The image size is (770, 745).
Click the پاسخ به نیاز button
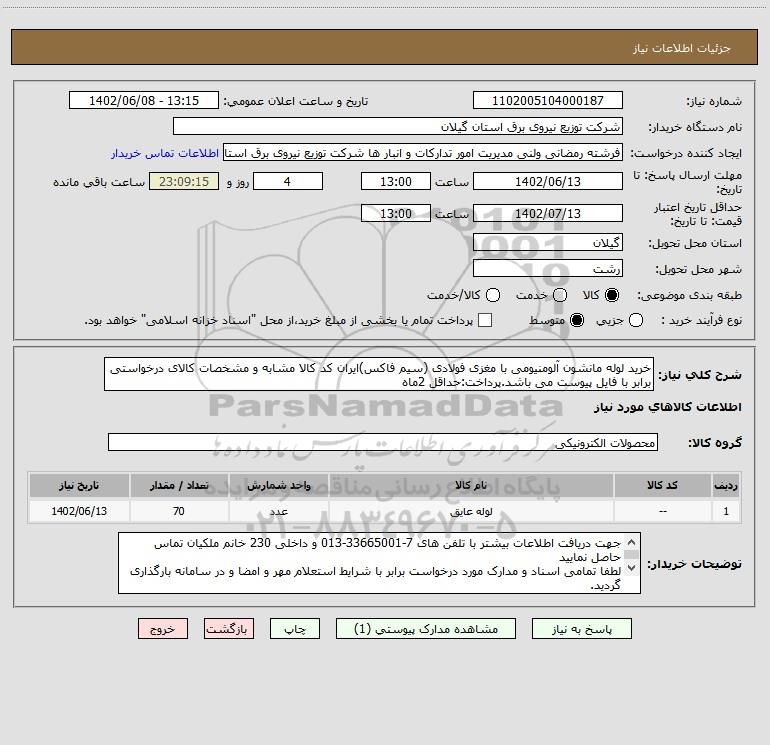[581, 629]
